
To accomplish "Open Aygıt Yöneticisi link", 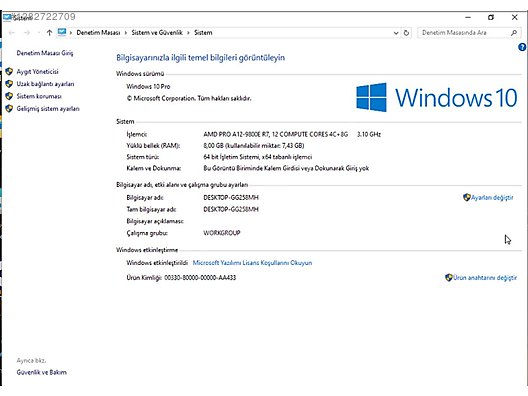I will click(x=37, y=71).
